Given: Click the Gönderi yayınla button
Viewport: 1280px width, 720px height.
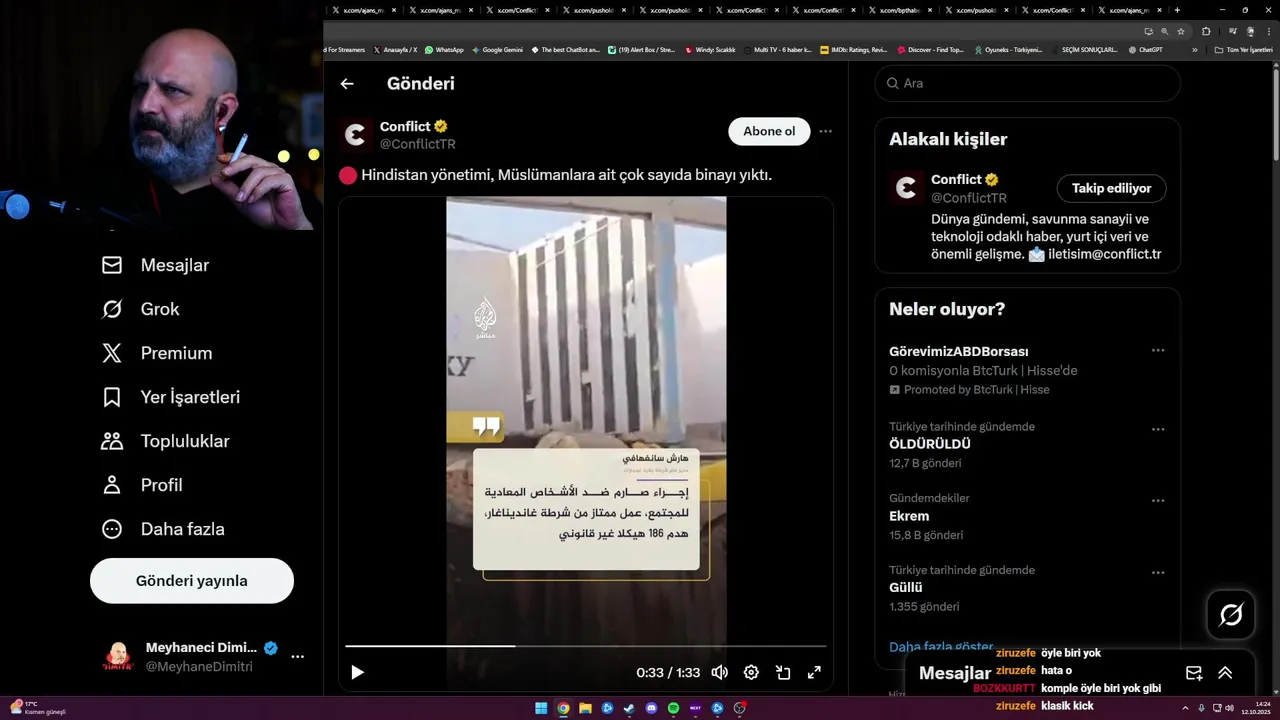Looking at the screenshot, I should 192,581.
